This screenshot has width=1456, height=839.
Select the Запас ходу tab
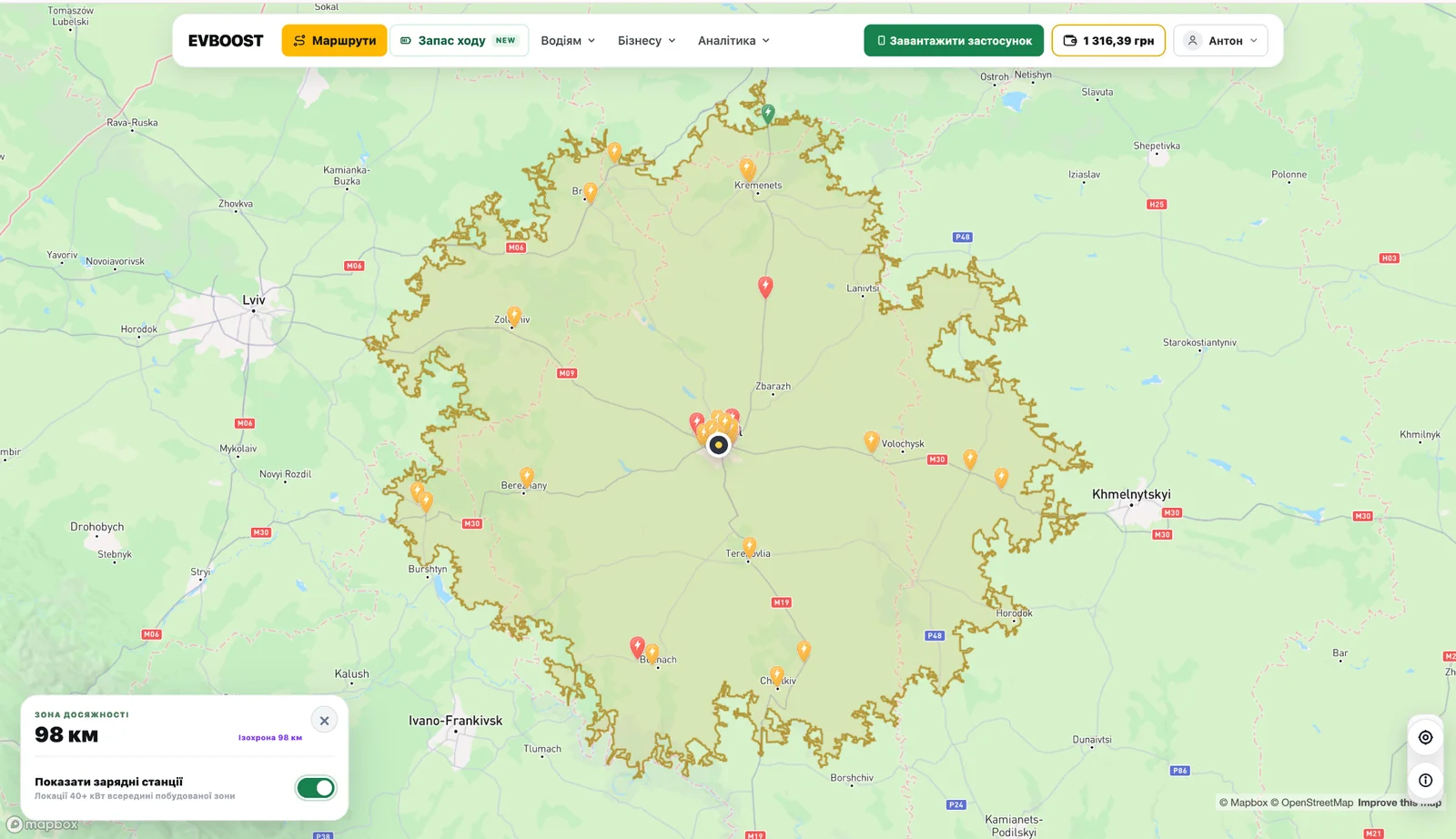click(459, 41)
